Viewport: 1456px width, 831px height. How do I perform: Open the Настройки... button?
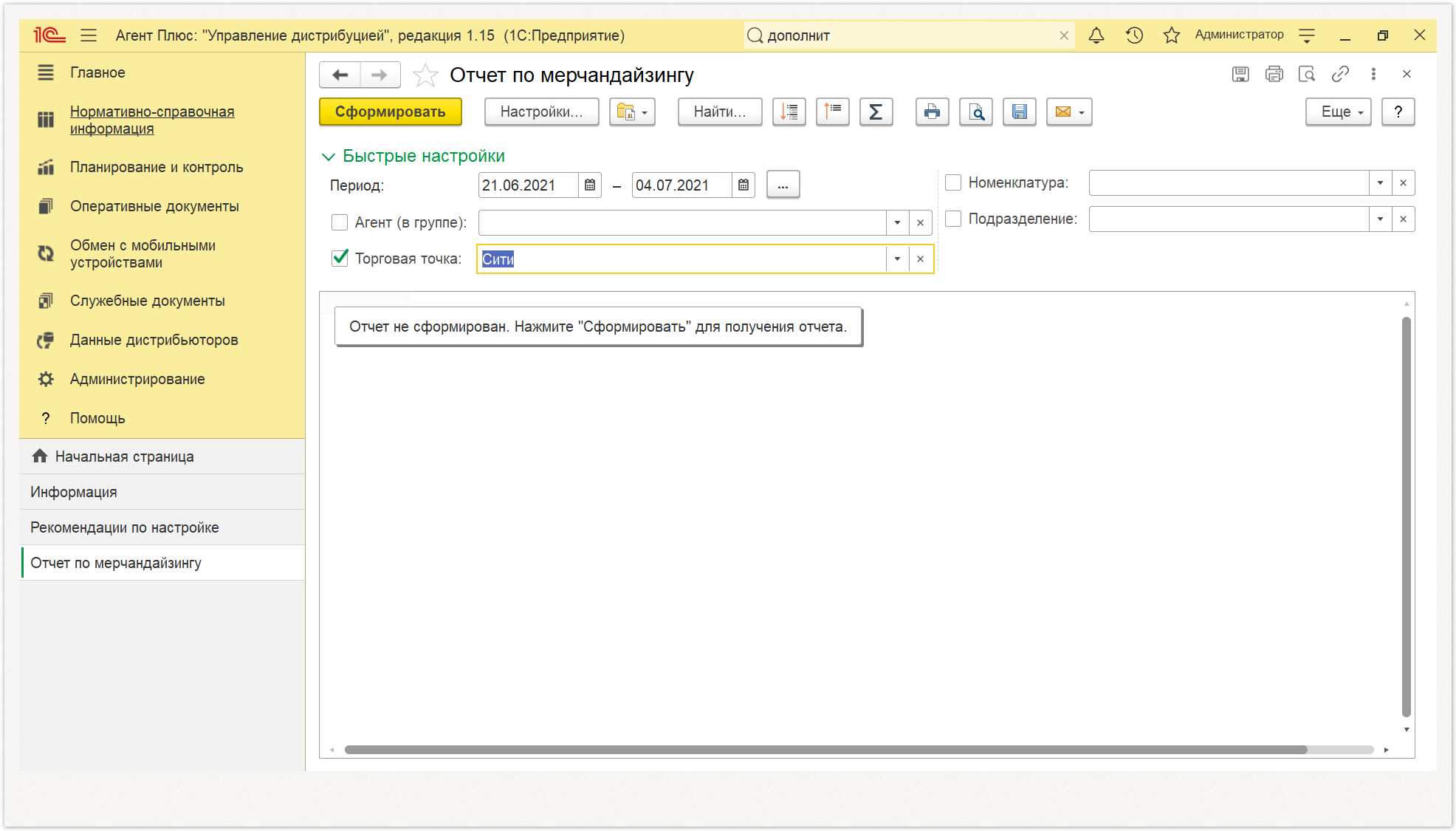coord(541,112)
